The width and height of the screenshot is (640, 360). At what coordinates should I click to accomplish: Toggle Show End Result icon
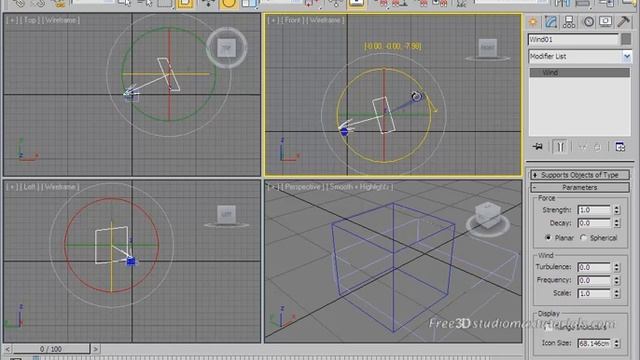pyautogui.click(x=560, y=147)
